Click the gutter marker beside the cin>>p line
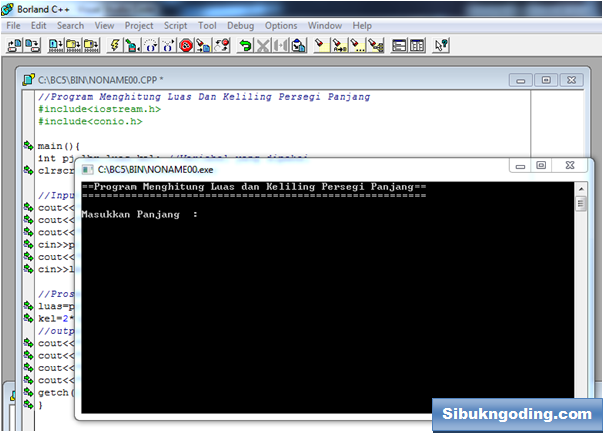Screen dimensions: 603x434 tap(28, 244)
